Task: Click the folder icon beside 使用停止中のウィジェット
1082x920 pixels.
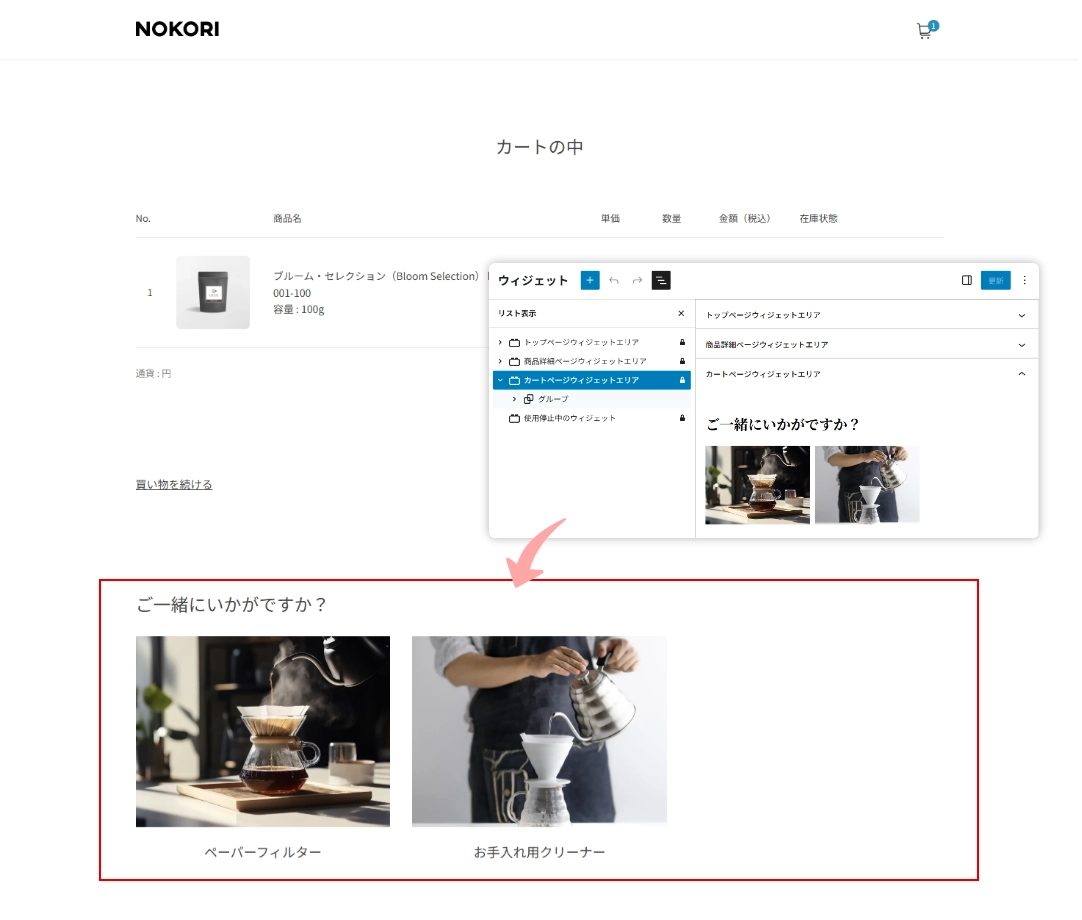Action: [x=514, y=418]
